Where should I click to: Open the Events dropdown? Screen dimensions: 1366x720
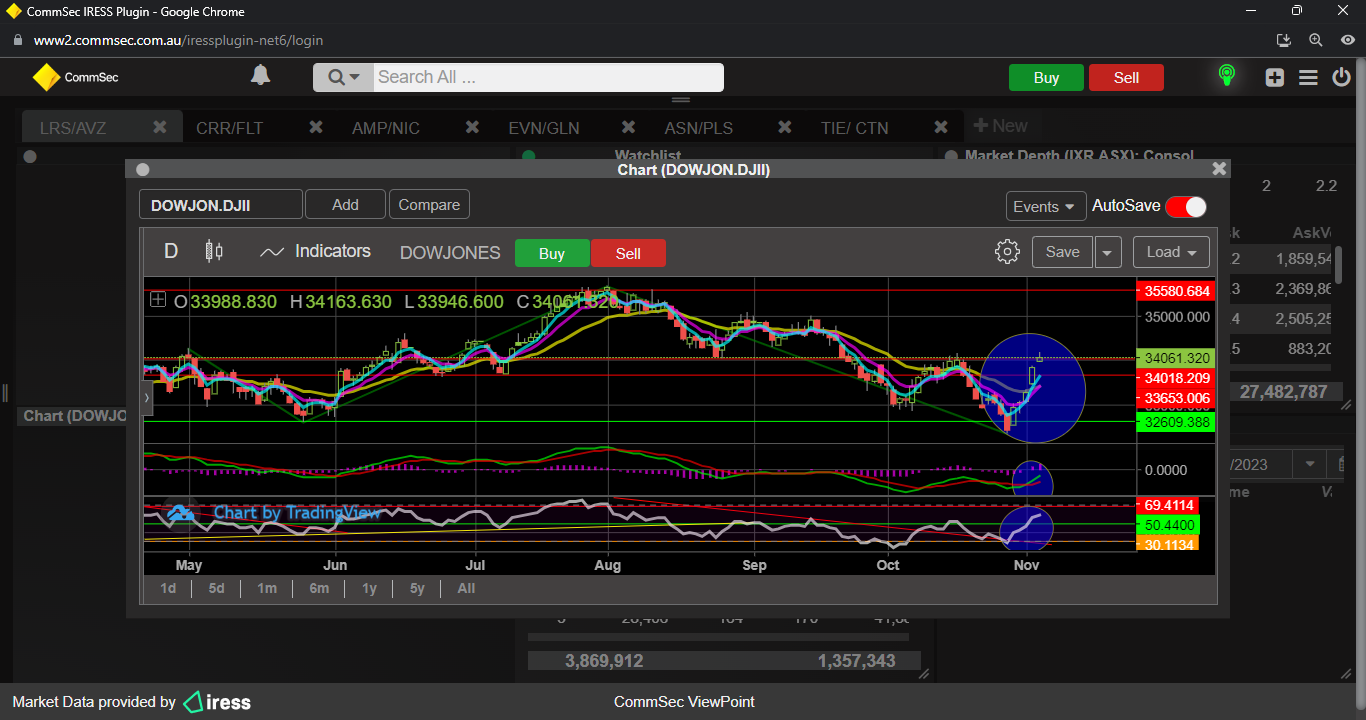[1046, 206]
